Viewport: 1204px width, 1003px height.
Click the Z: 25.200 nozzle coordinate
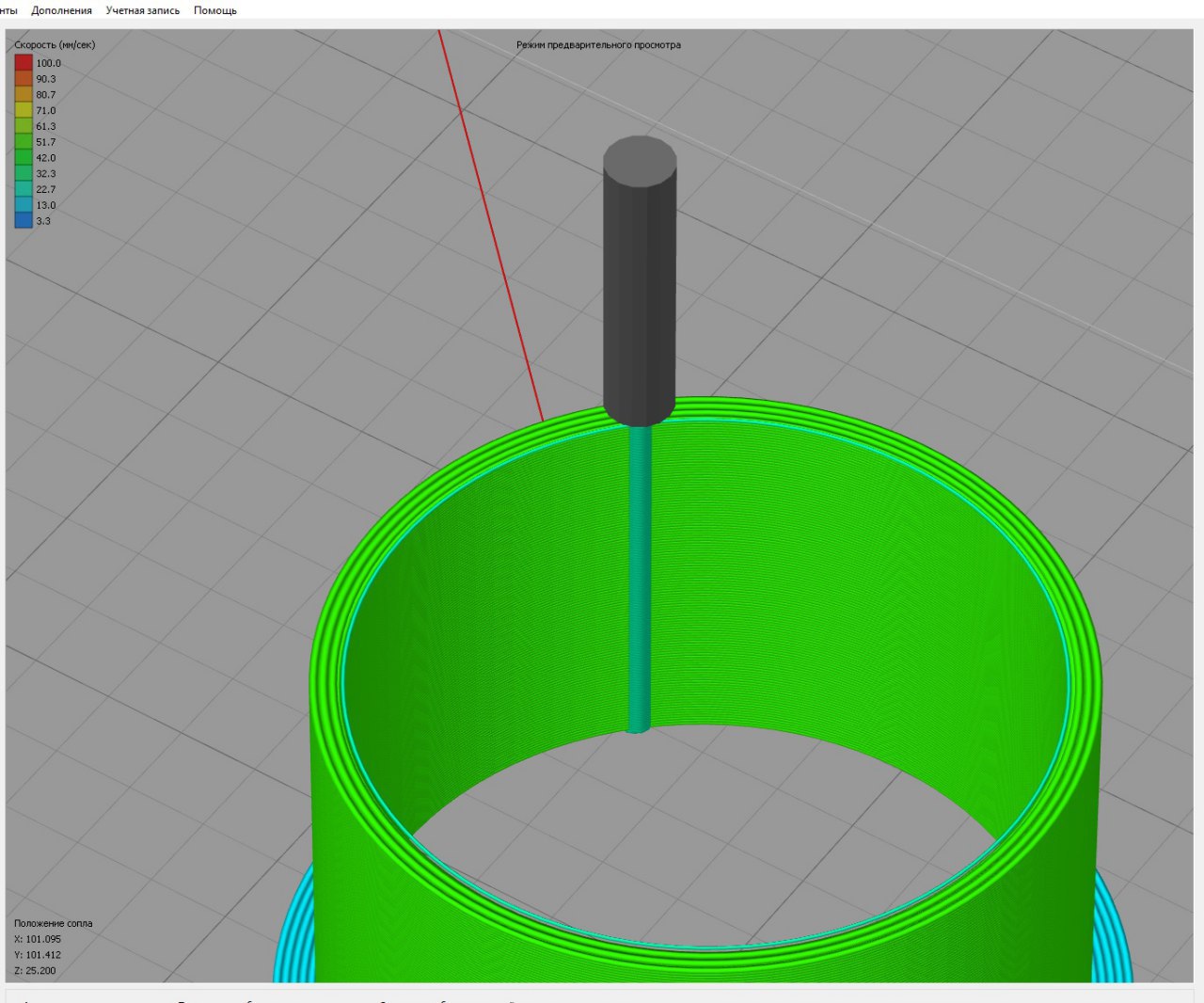[35, 971]
